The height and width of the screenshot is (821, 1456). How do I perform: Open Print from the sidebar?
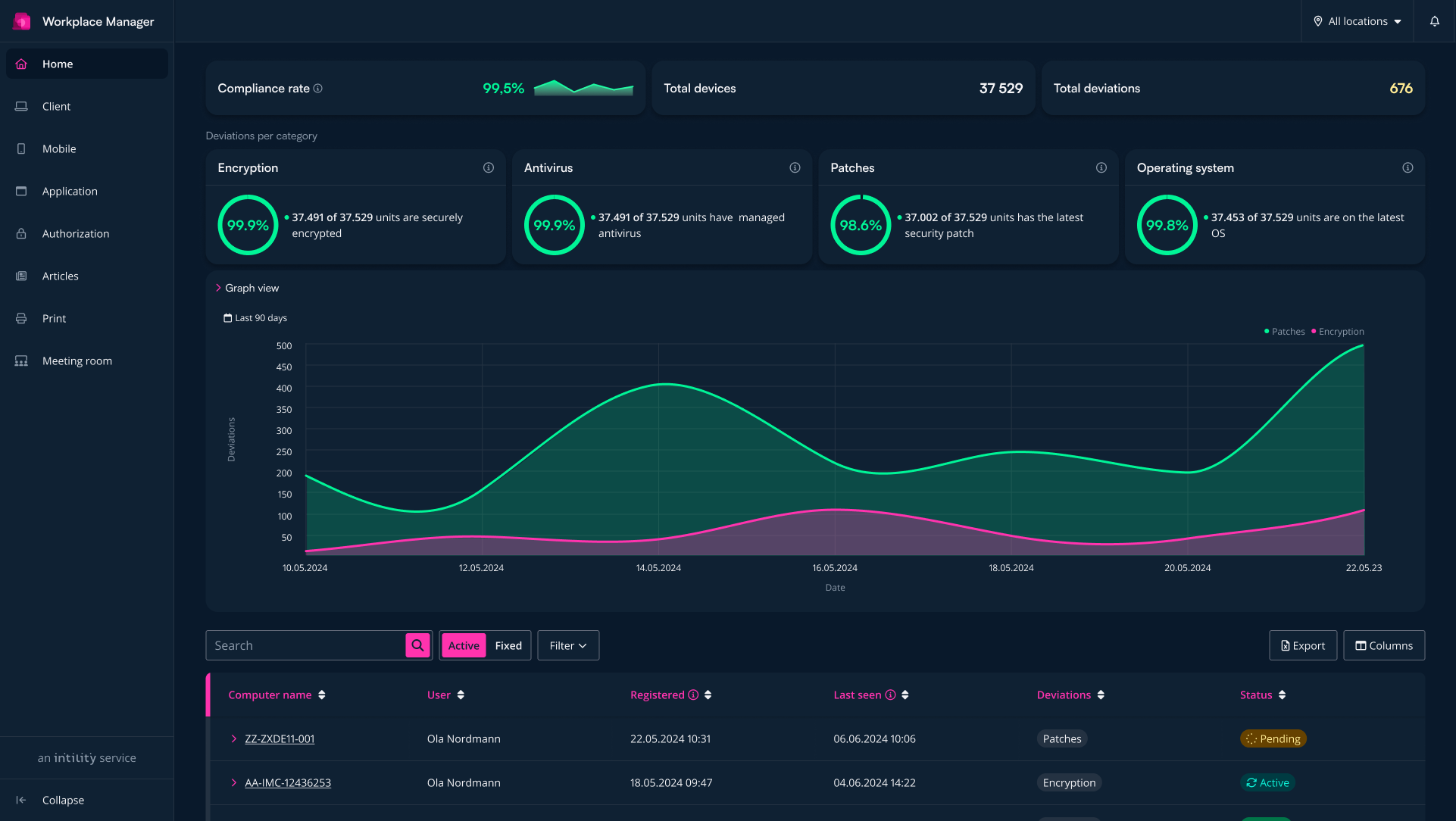(x=54, y=319)
